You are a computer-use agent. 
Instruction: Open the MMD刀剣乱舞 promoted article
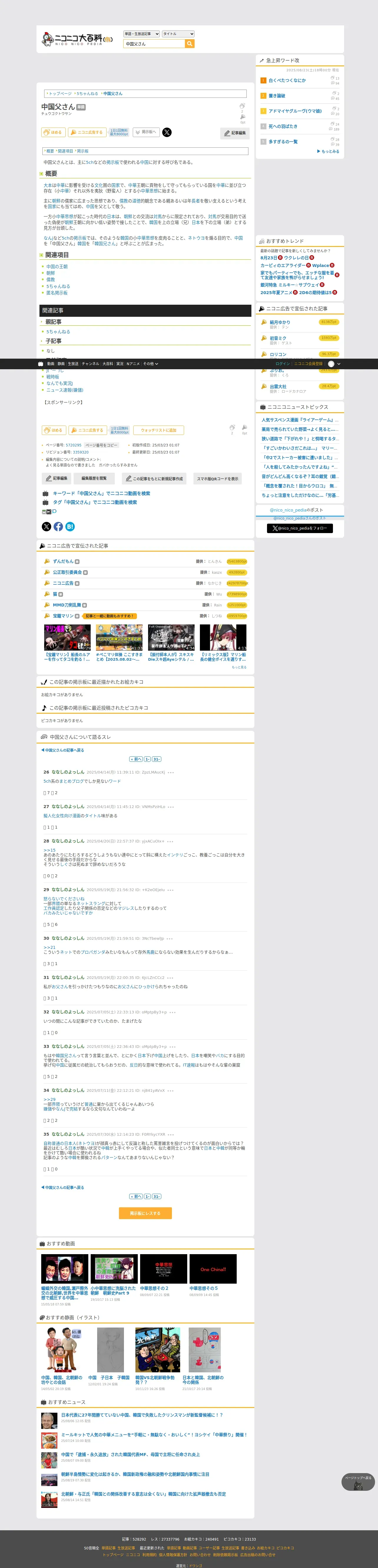(x=67, y=605)
